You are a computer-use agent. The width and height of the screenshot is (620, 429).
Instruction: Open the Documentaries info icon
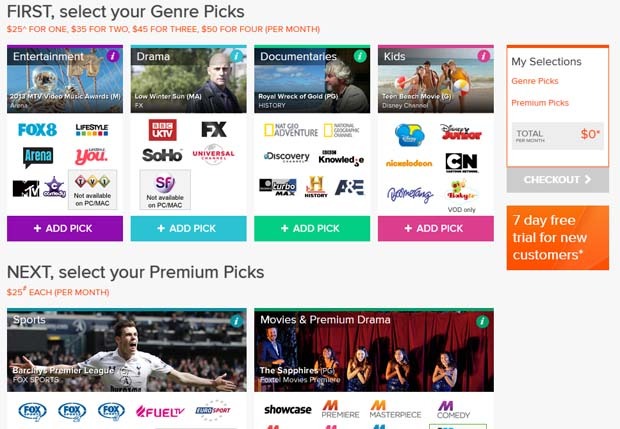(360, 56)
